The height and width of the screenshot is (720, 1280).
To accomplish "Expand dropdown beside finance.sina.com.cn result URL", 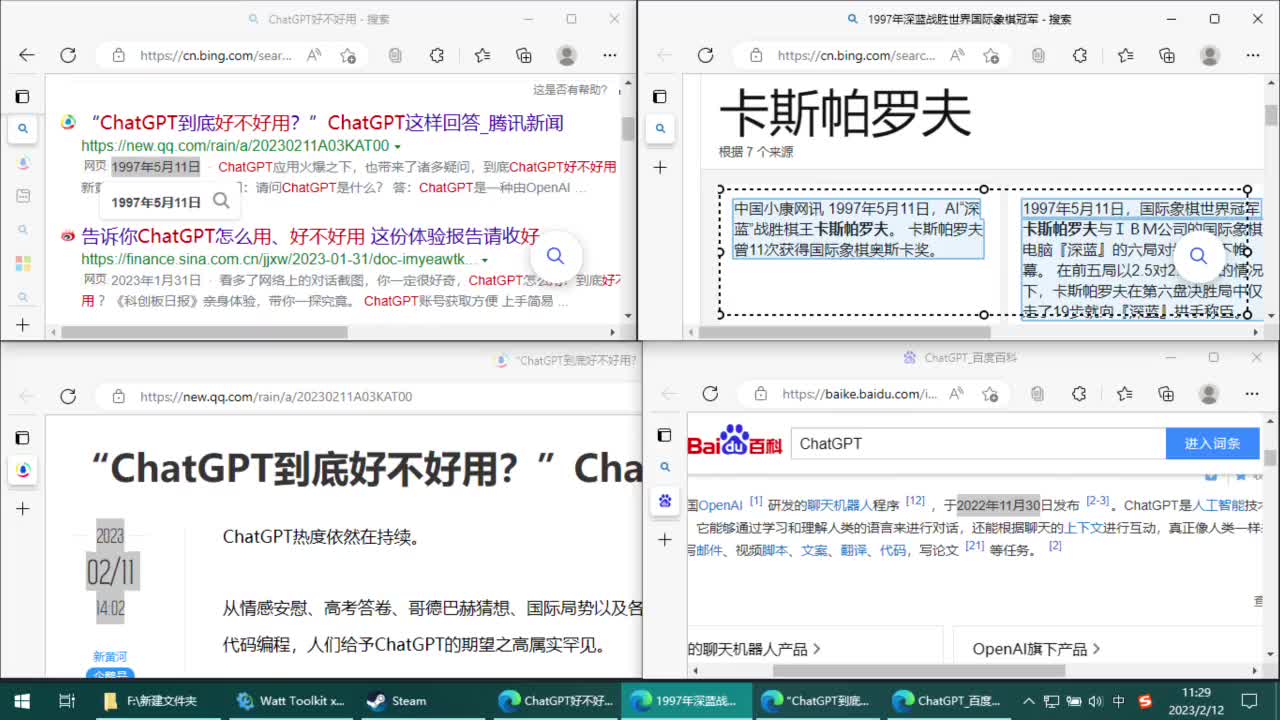I will [x=485, y=260].
